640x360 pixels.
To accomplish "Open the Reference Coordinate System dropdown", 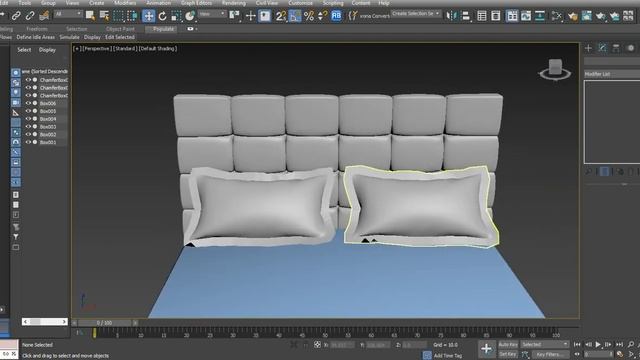I will (x=212, y=14).
